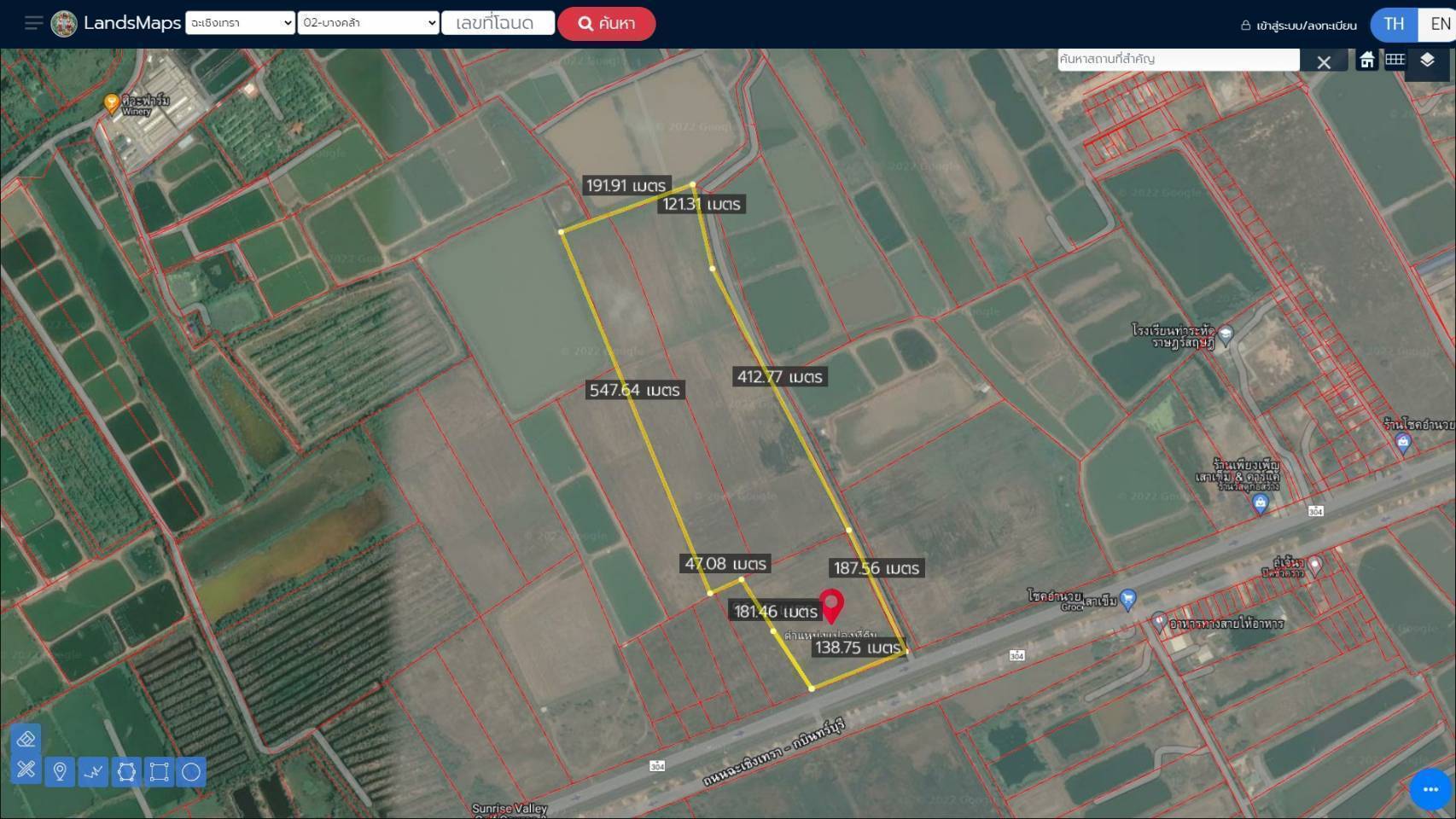Click the school marker icon on map
1456x819 pixels.
click(1226, 334)
